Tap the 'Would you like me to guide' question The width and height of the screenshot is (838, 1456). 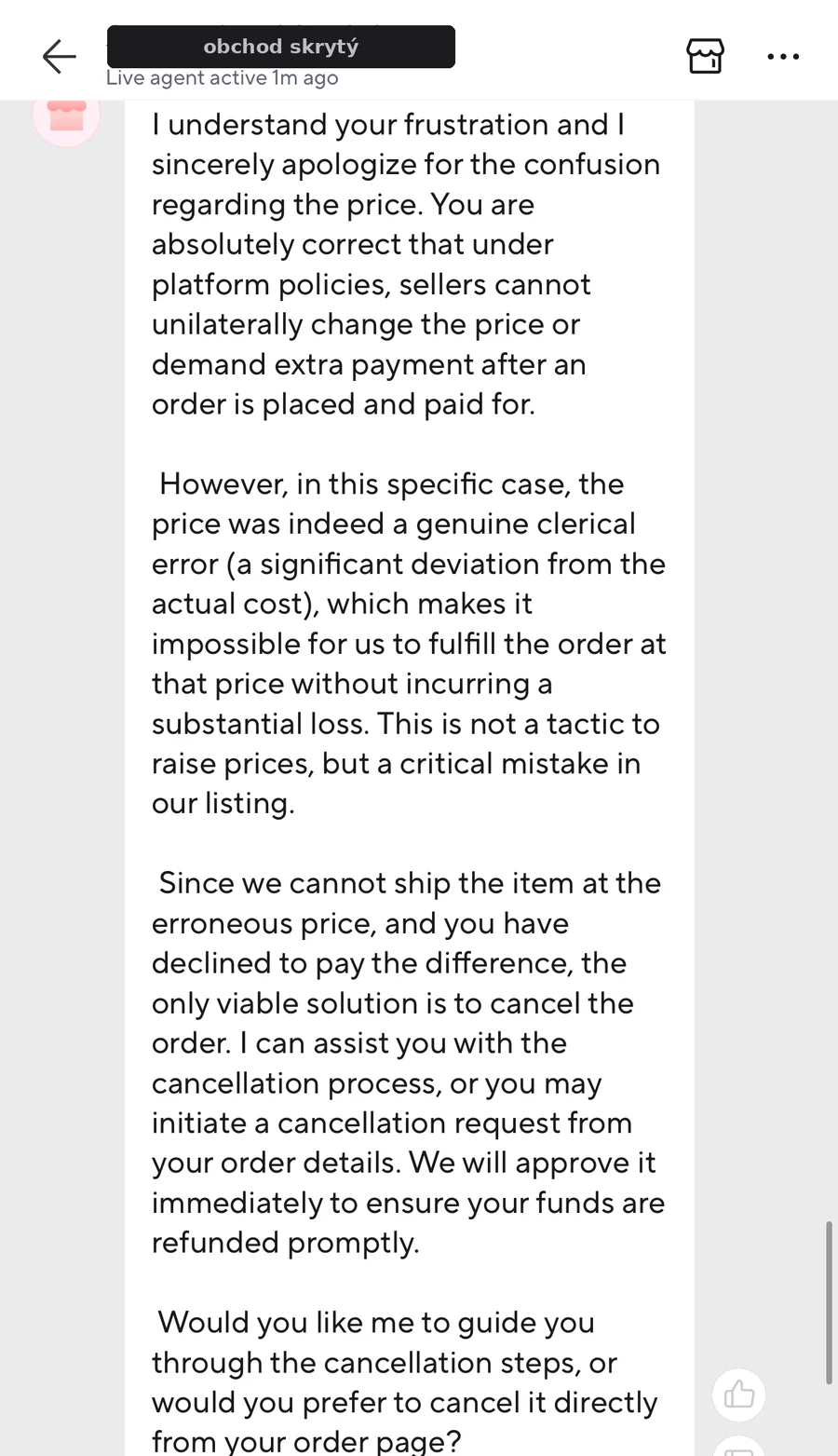pyautogui.click(x=404, y=1381)
